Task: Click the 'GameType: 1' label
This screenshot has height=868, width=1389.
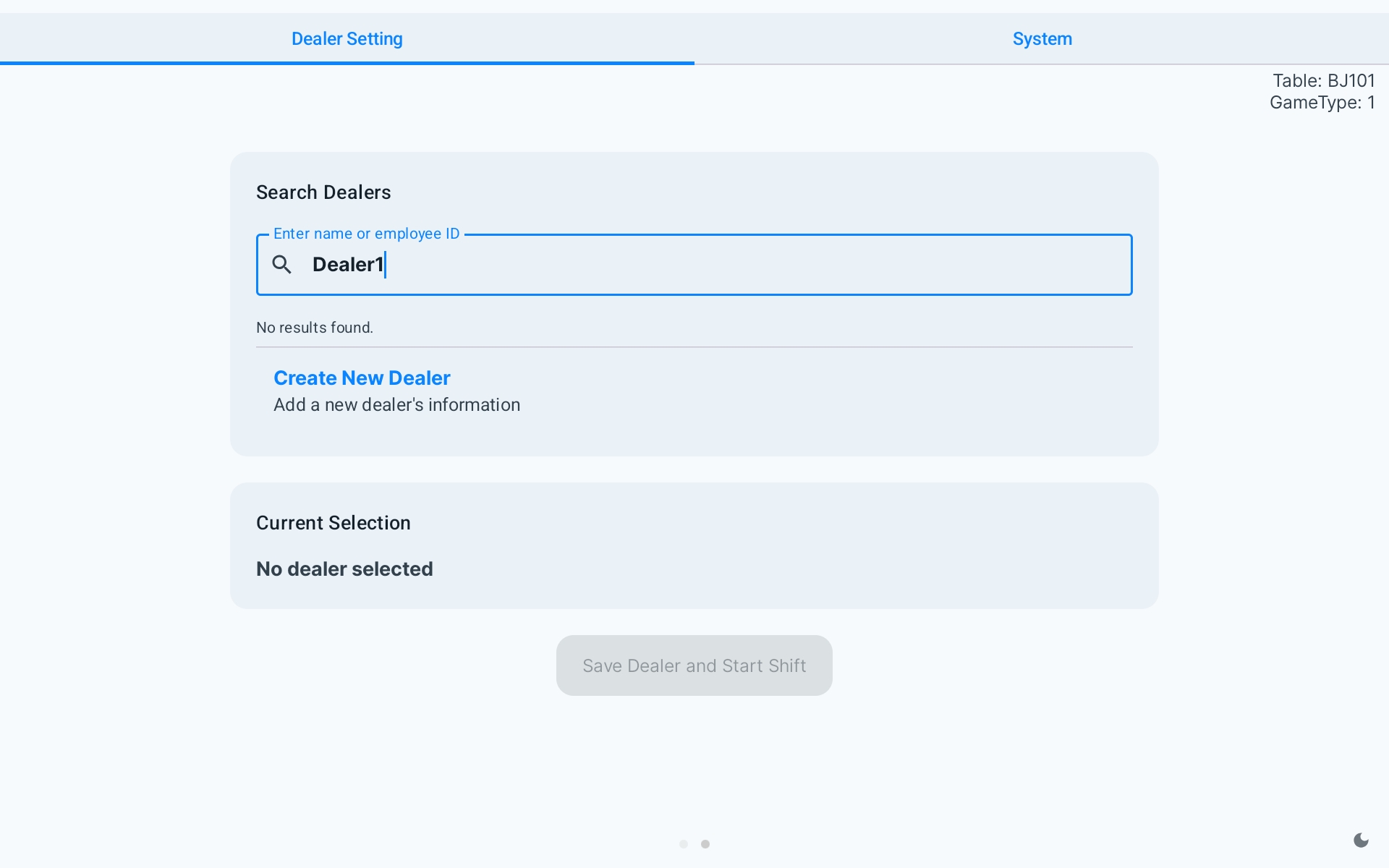Action: pyautogui.click(x=1322, y=103)
